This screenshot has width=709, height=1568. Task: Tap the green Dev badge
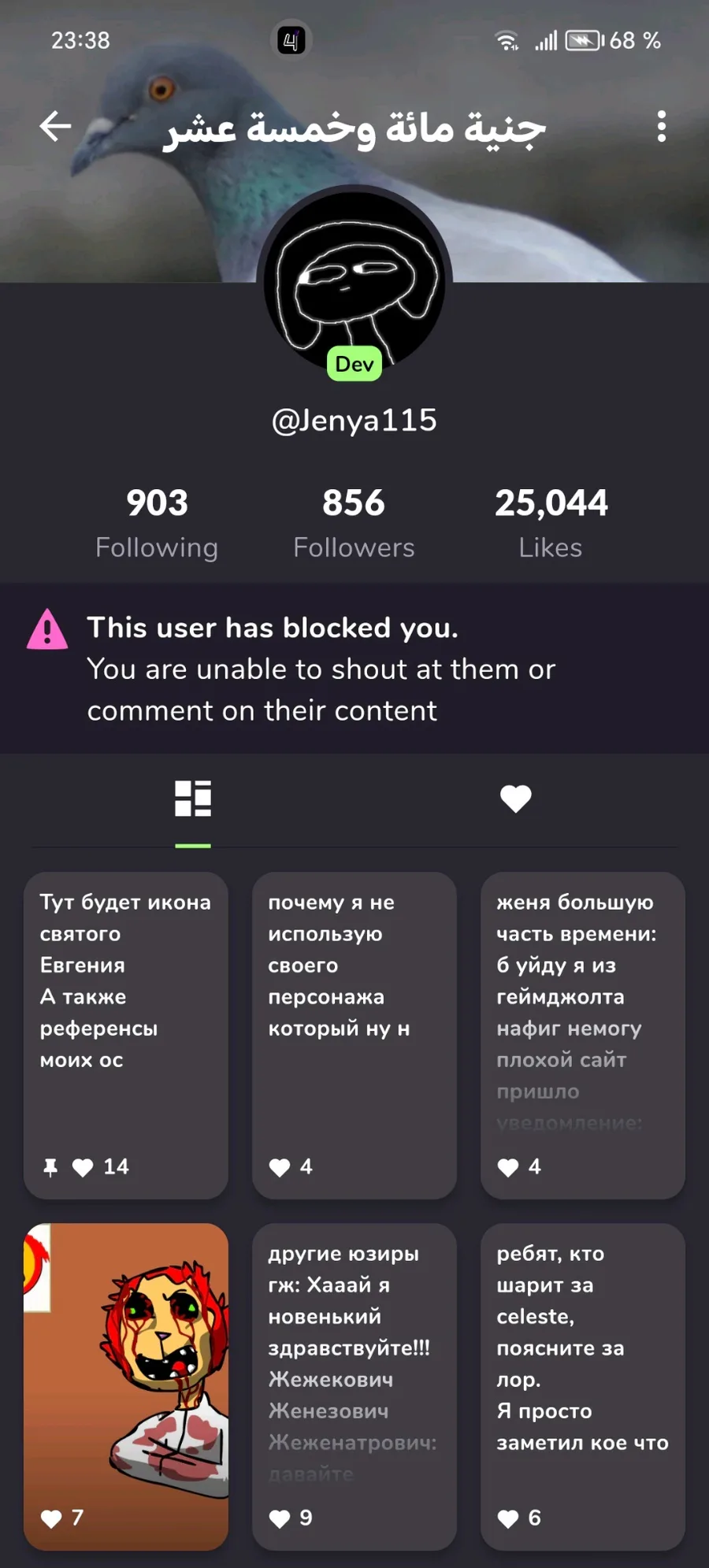(354, 364)
